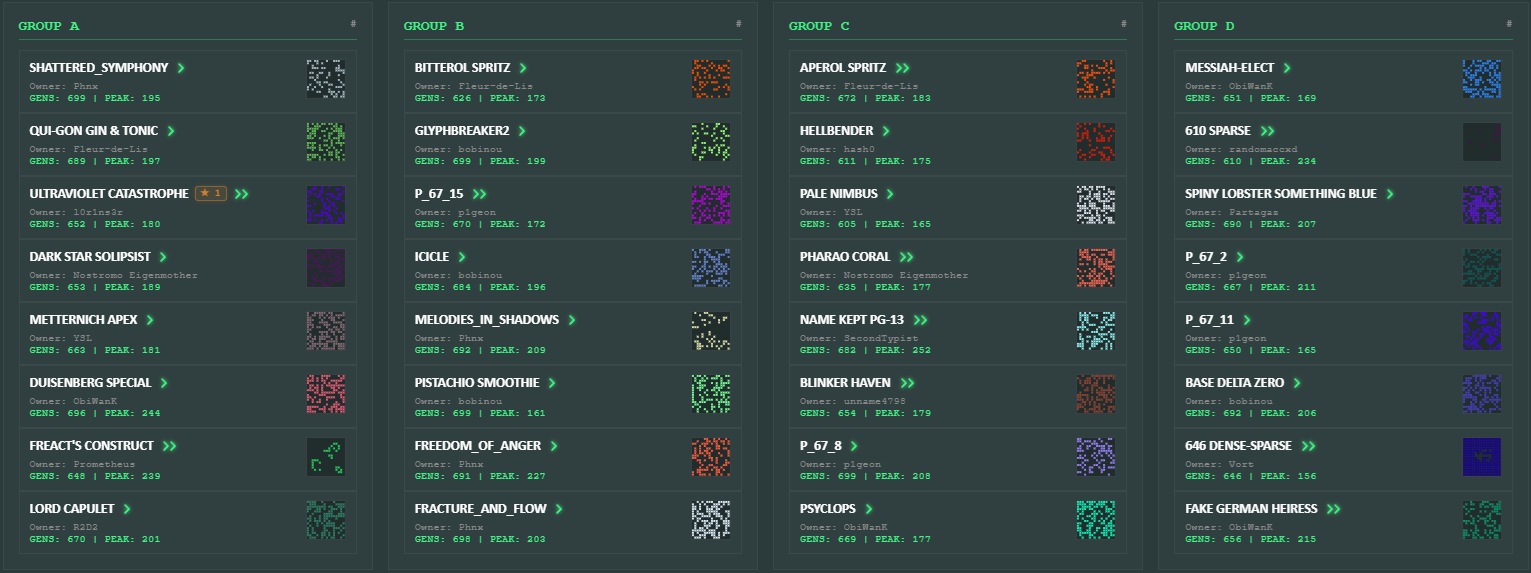
Task: Open the BASE DELTA ZERO entry title
Action: (1235, 383)
